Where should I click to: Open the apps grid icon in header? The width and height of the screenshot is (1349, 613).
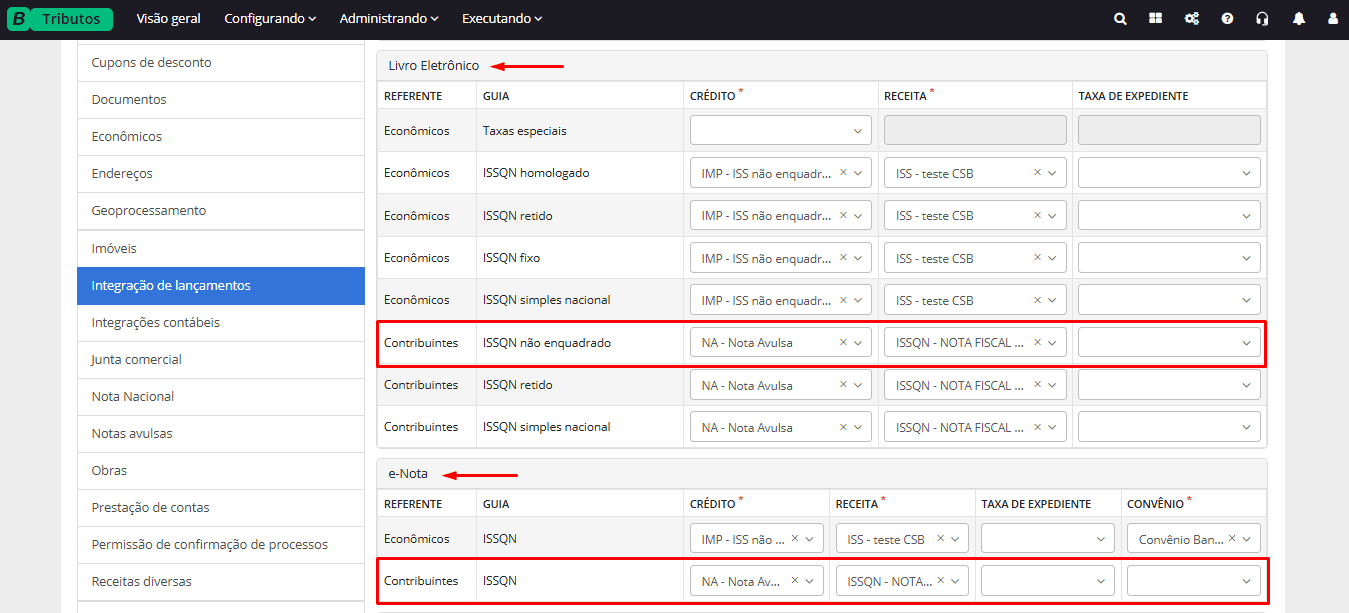(x=1155, y=19)
